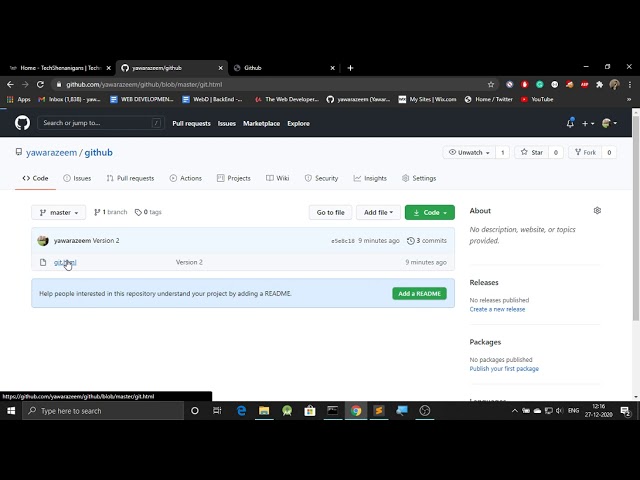The width and height of the screenshot is (640, 480).
Task: Open the green Code download dropdown
Action: pos(430,212)
